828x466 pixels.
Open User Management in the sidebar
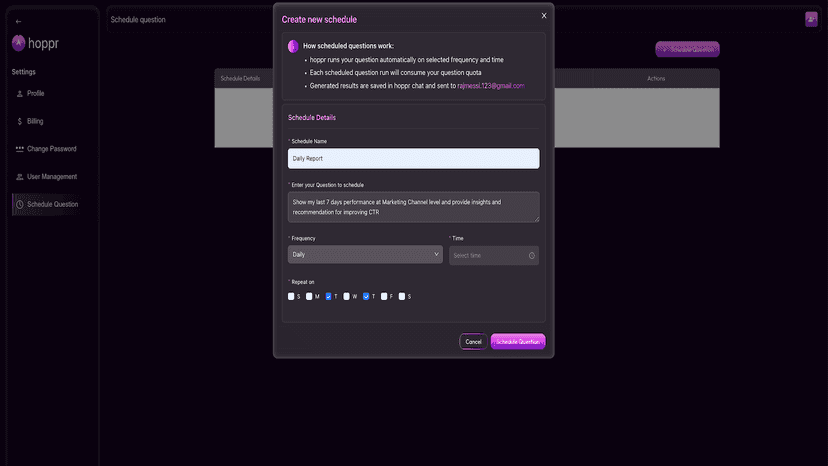click(52, 176)
